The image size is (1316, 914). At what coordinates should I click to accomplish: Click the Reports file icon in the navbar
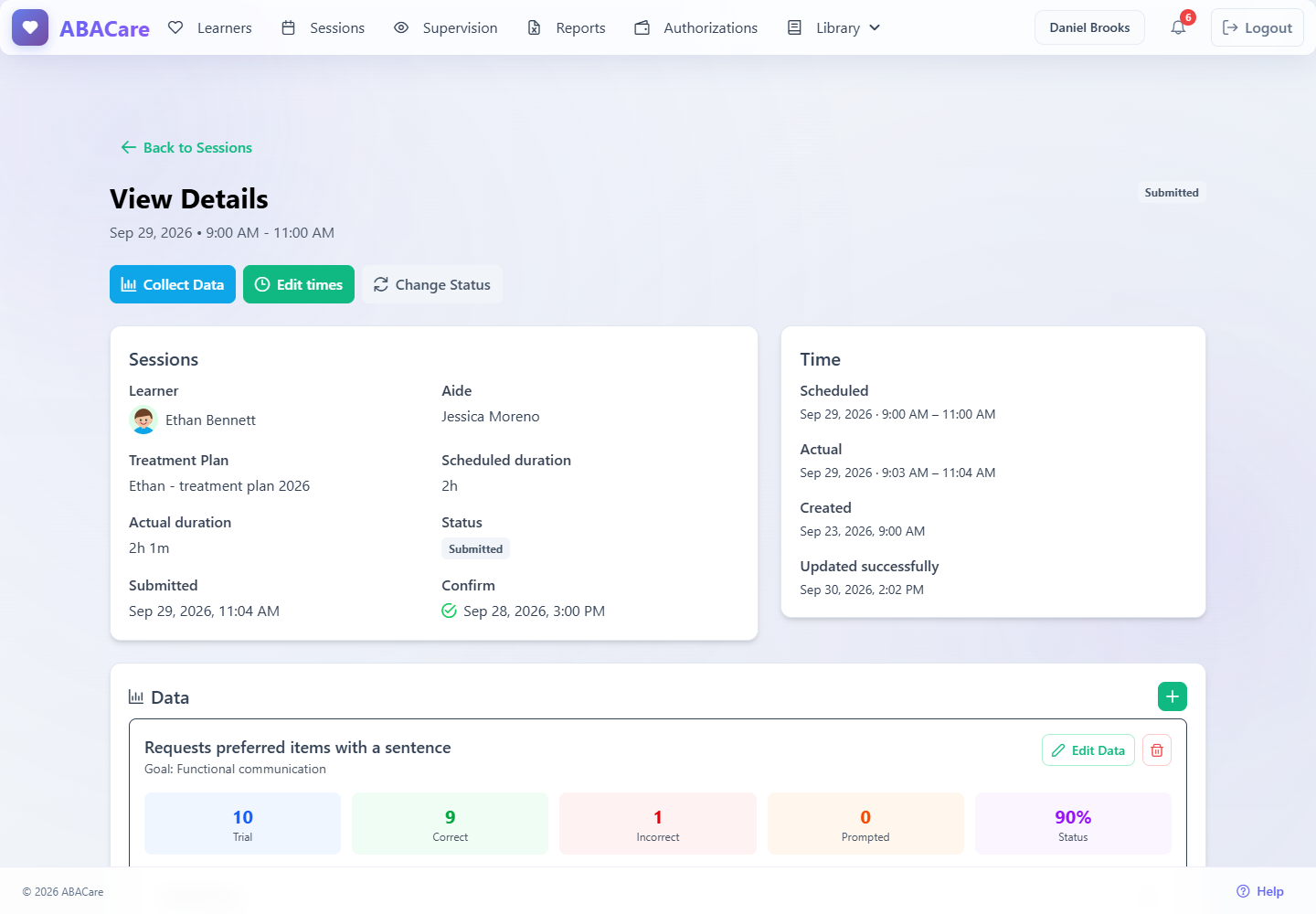[x=535, y=27]
